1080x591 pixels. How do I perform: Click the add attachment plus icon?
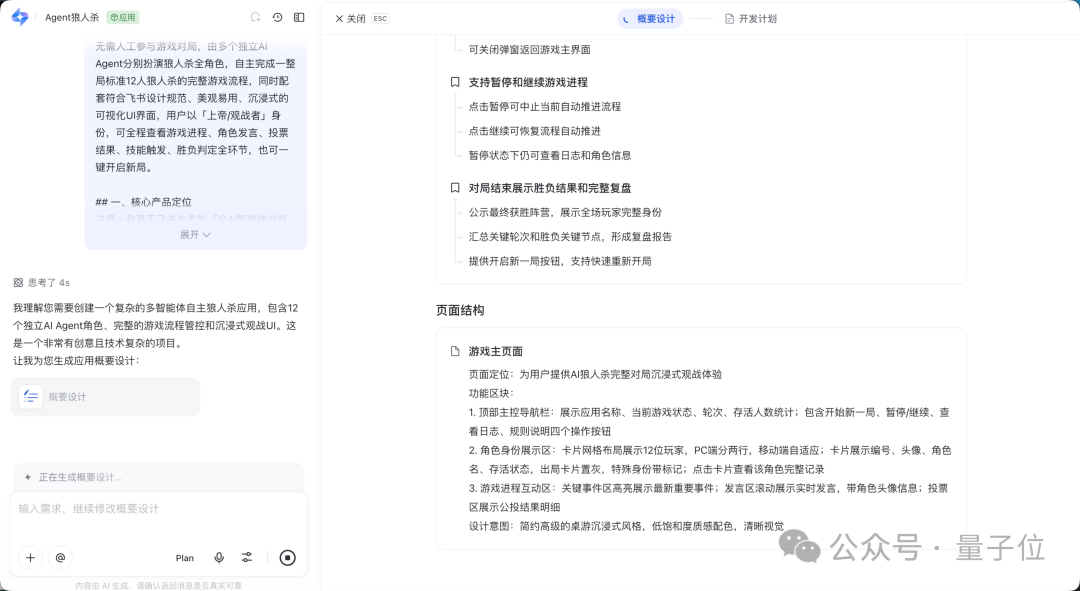30,558
